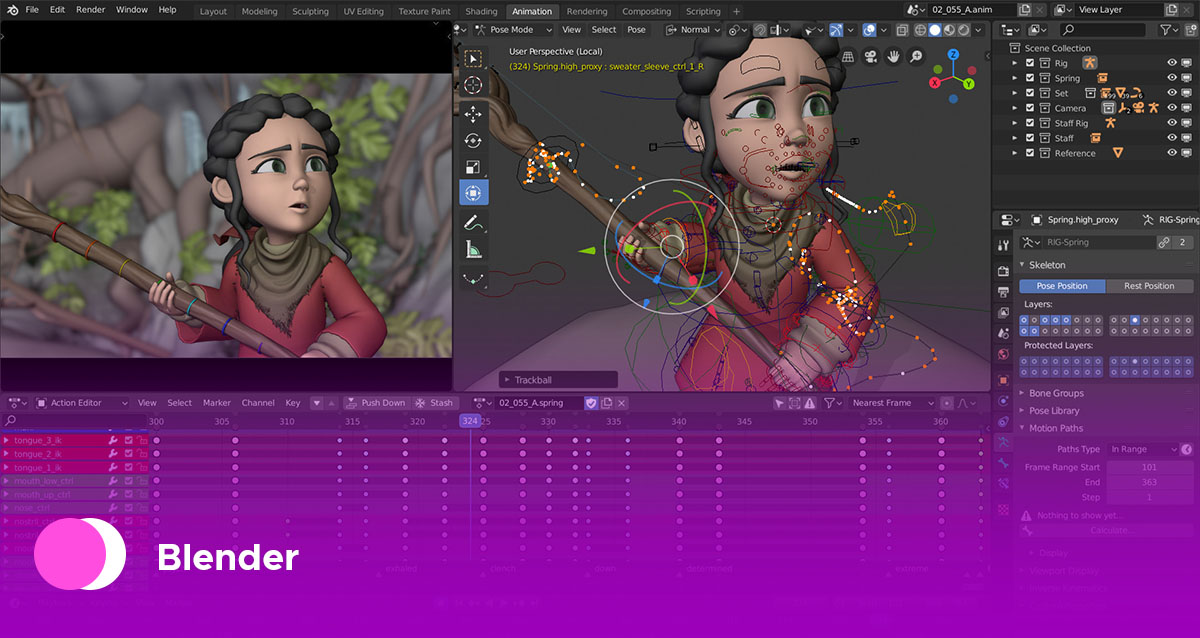The image size is (1200, 638).
Task: Select the Scale tool
Action: click(474, 167)
